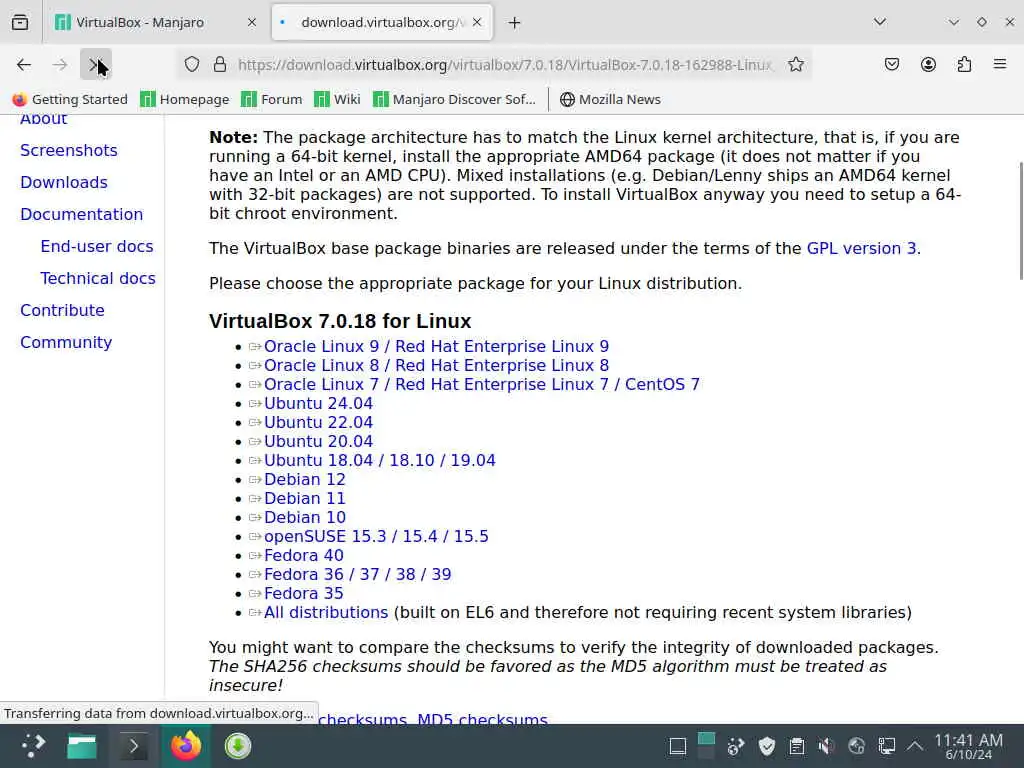The height and width of the screenshot is (768, 1024).
Task: Open the clock showing 11:41 AM
Action: tap(968, 746)
